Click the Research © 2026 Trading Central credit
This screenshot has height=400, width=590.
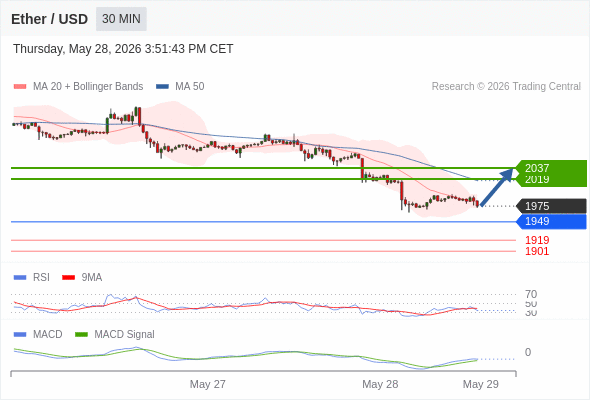click(506, 87)
